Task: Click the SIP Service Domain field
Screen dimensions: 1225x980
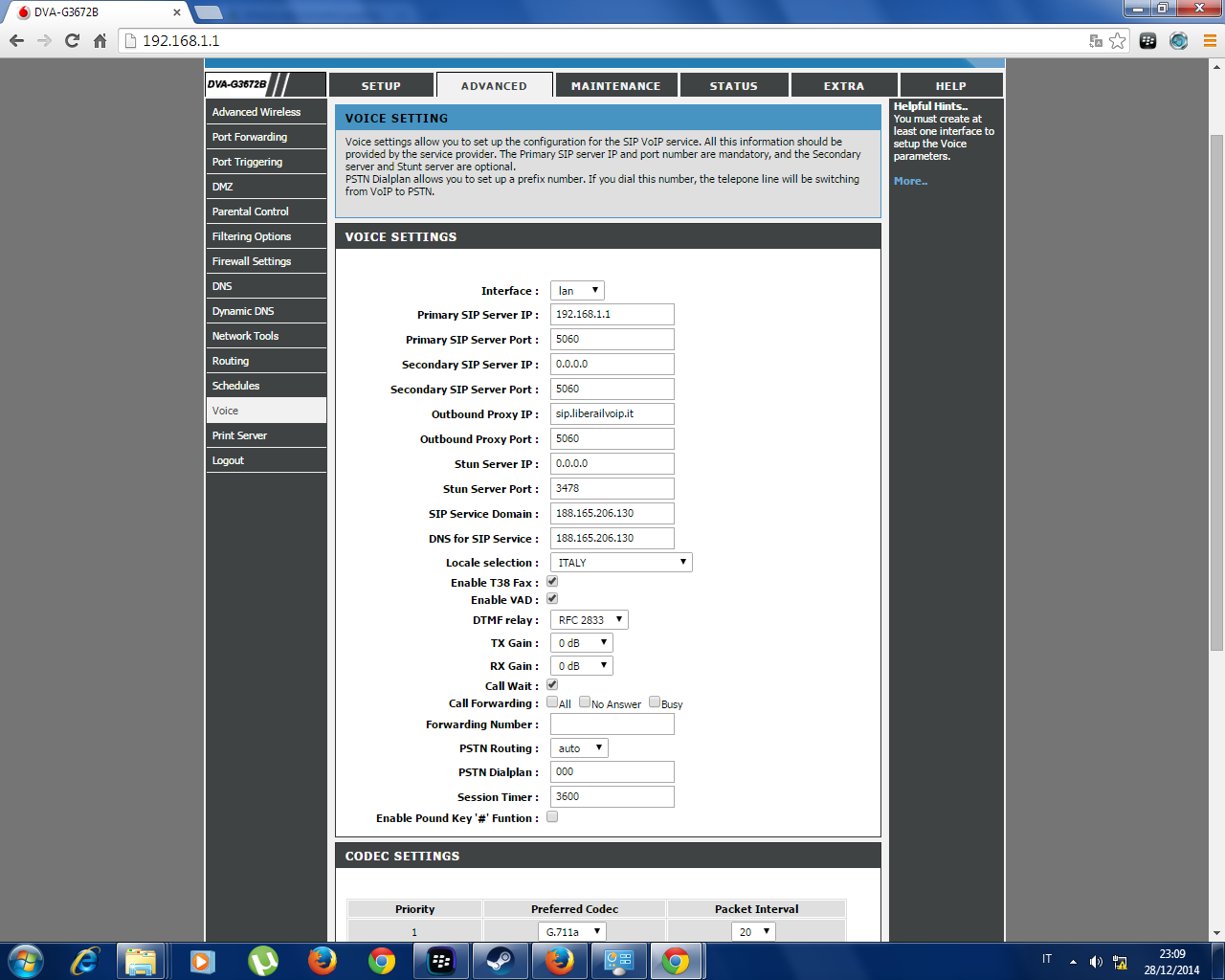Action: [612, 513]
